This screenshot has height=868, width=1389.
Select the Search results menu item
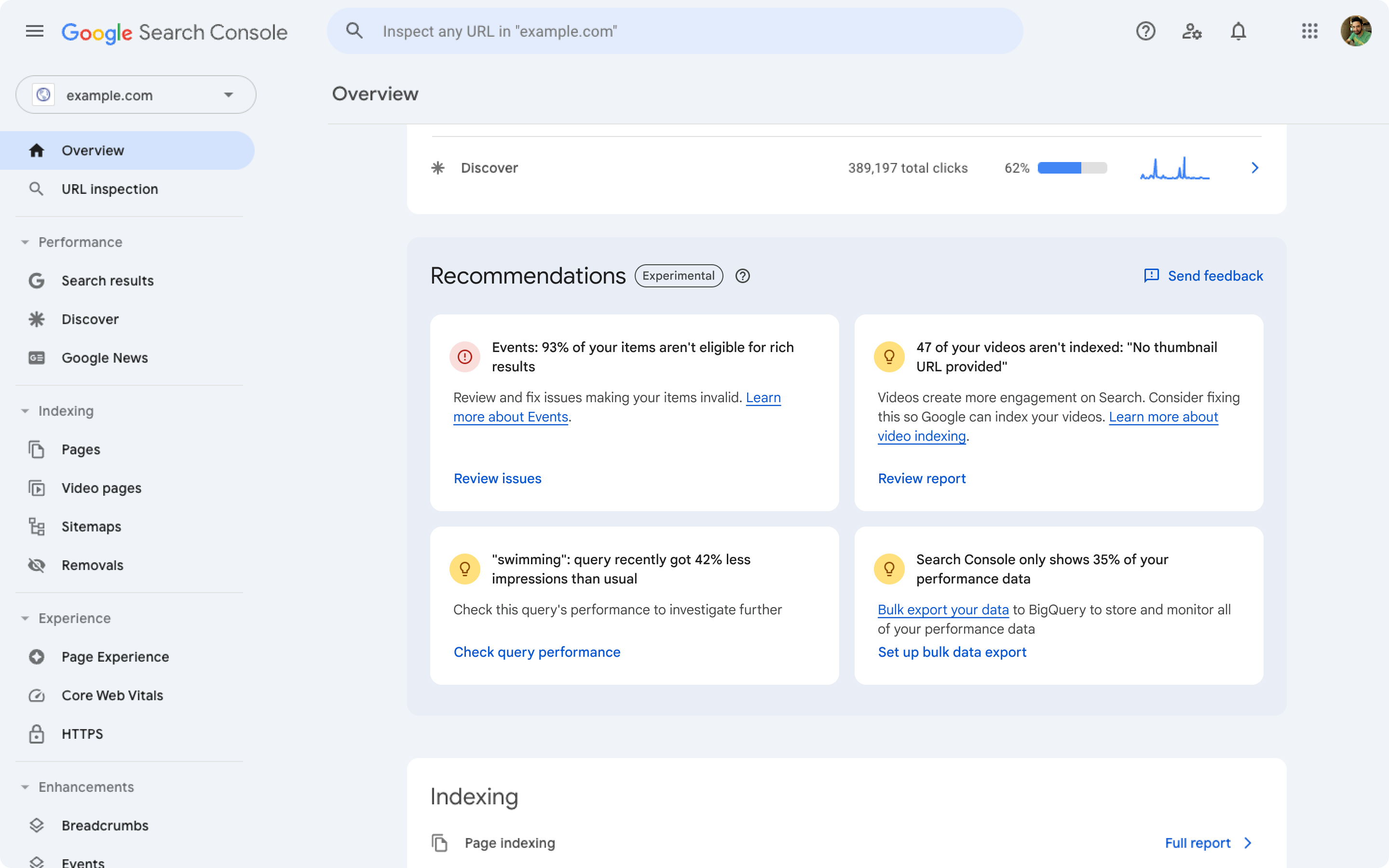point(107,280)
